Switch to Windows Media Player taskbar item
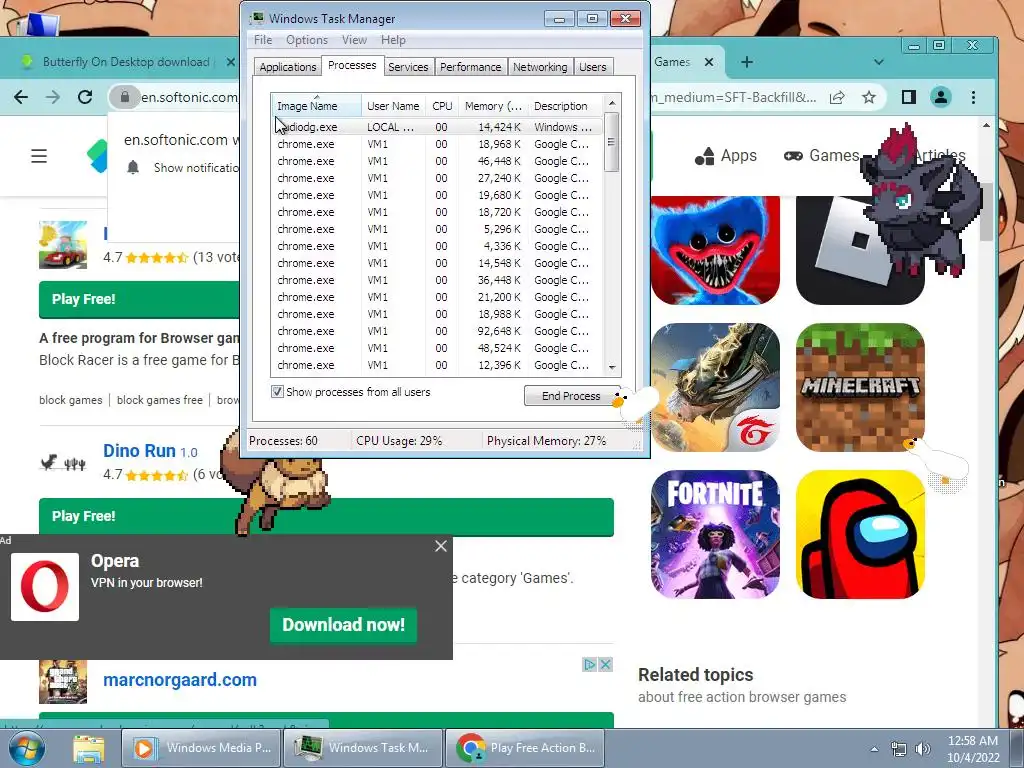This screenshot has height=768, width=1024. tap(201, 748)
